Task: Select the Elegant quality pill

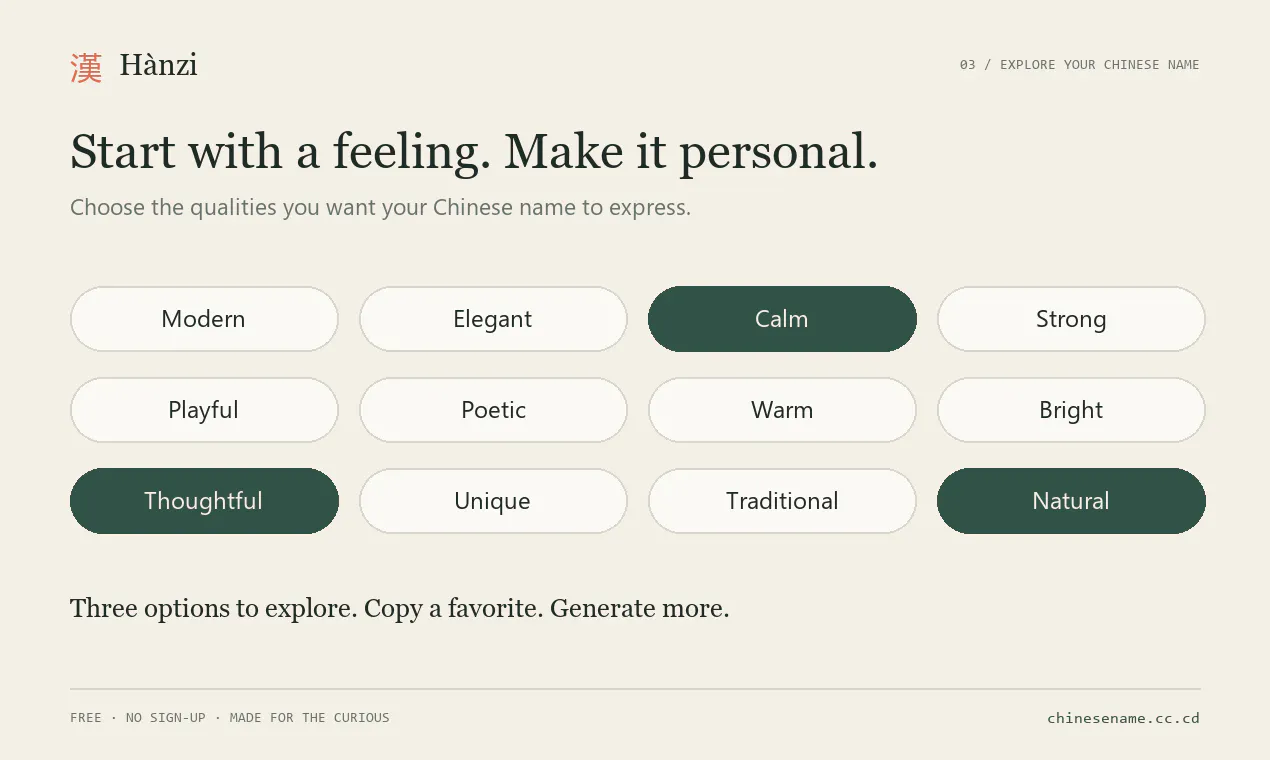Action: 493,319
